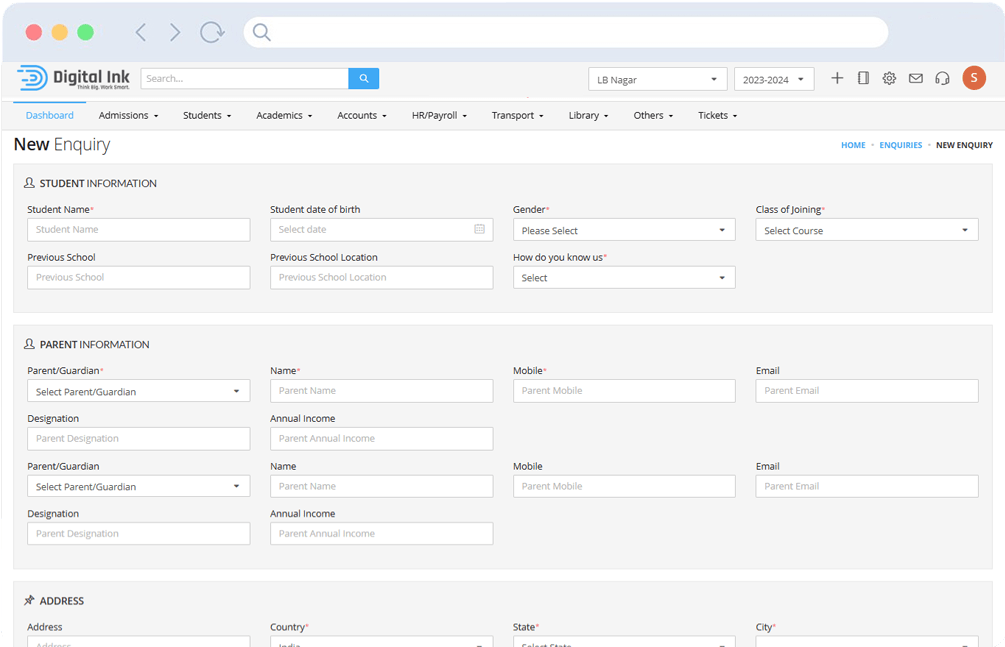The image size is (1005, 647).
Task: Open the orange user avatar S
Action: click(x=974, y=78)
